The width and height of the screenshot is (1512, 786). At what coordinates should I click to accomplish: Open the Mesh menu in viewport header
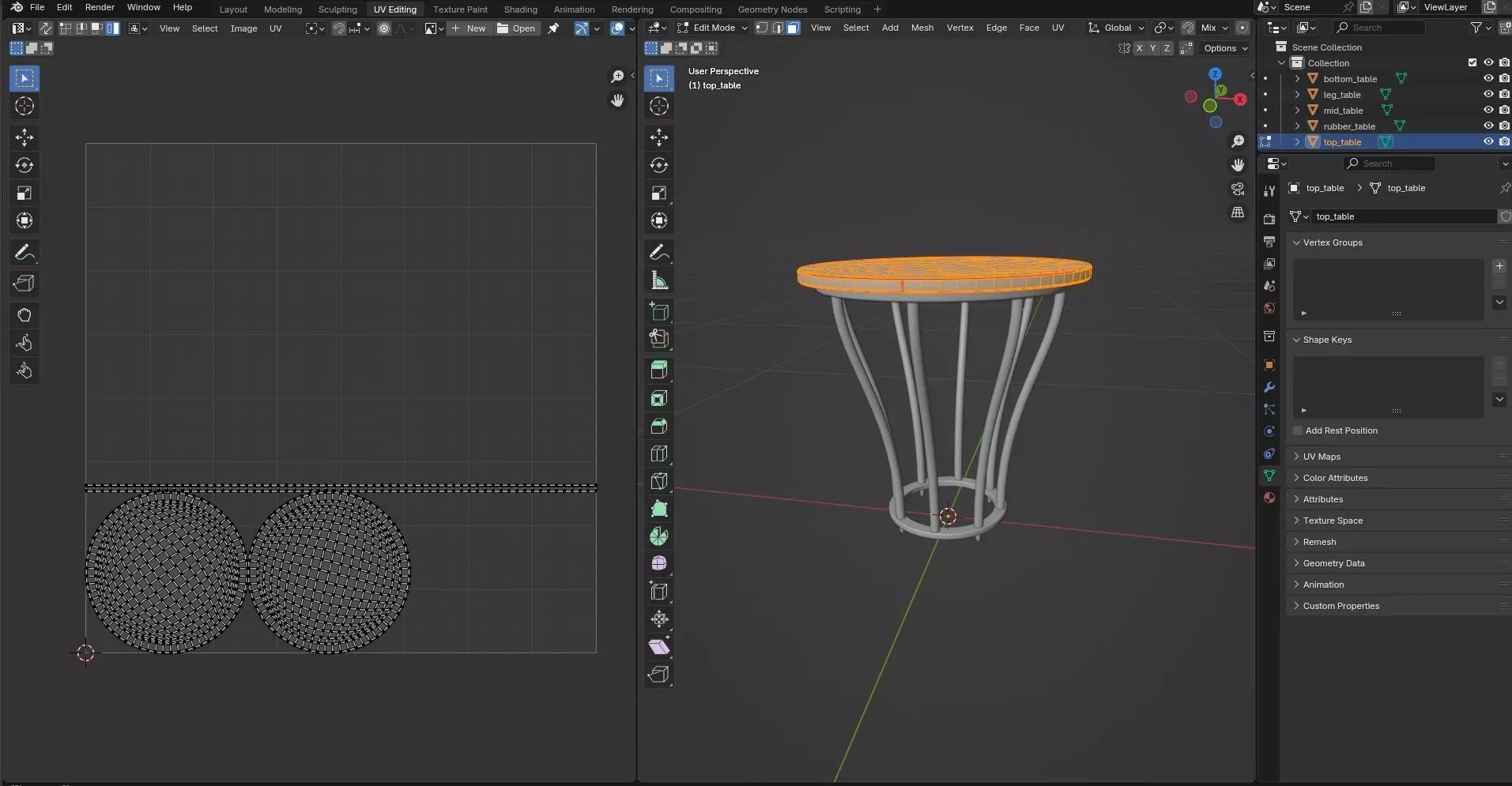click(922, 28)
